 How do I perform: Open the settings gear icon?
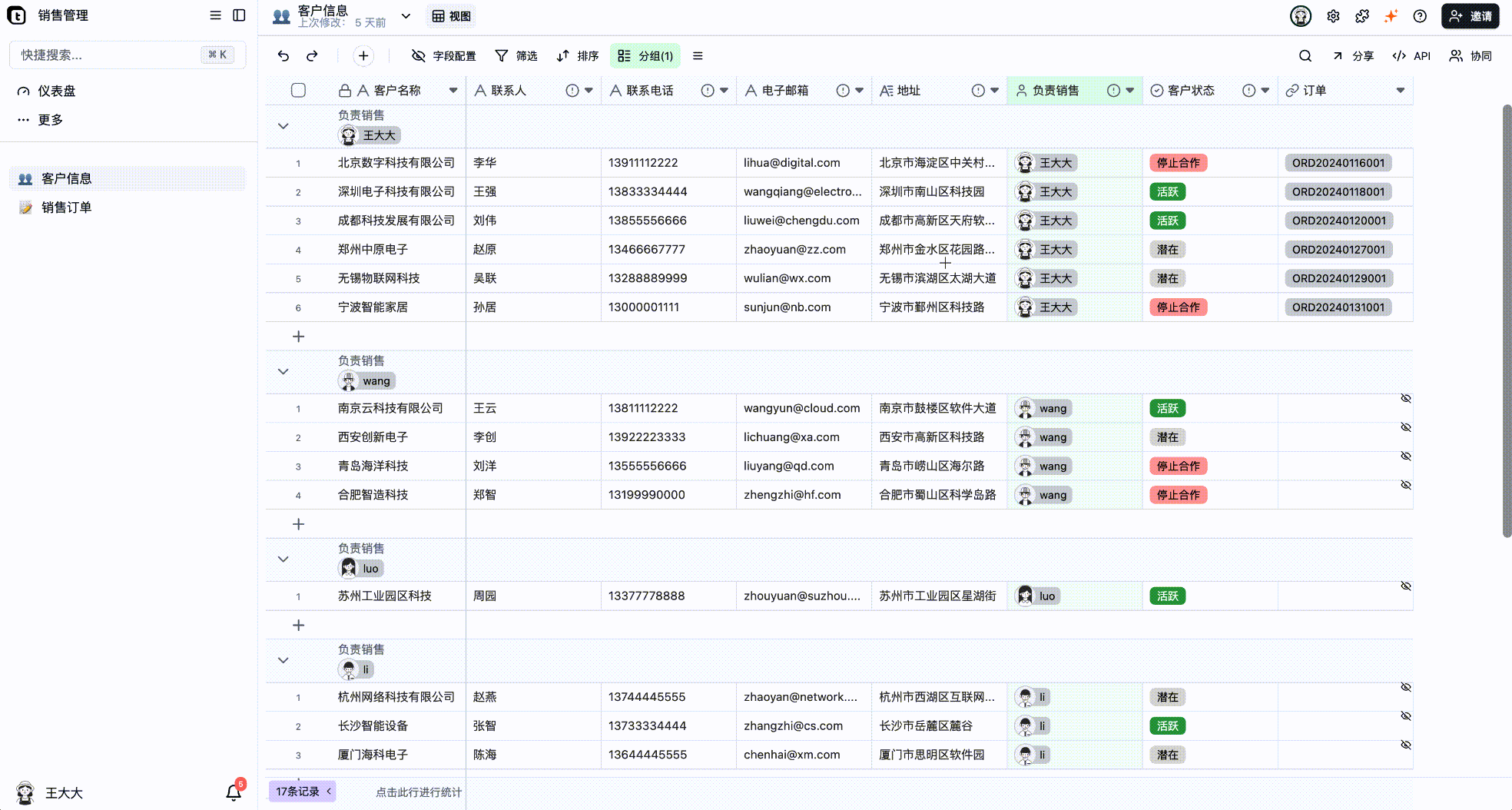(1333, 16)
